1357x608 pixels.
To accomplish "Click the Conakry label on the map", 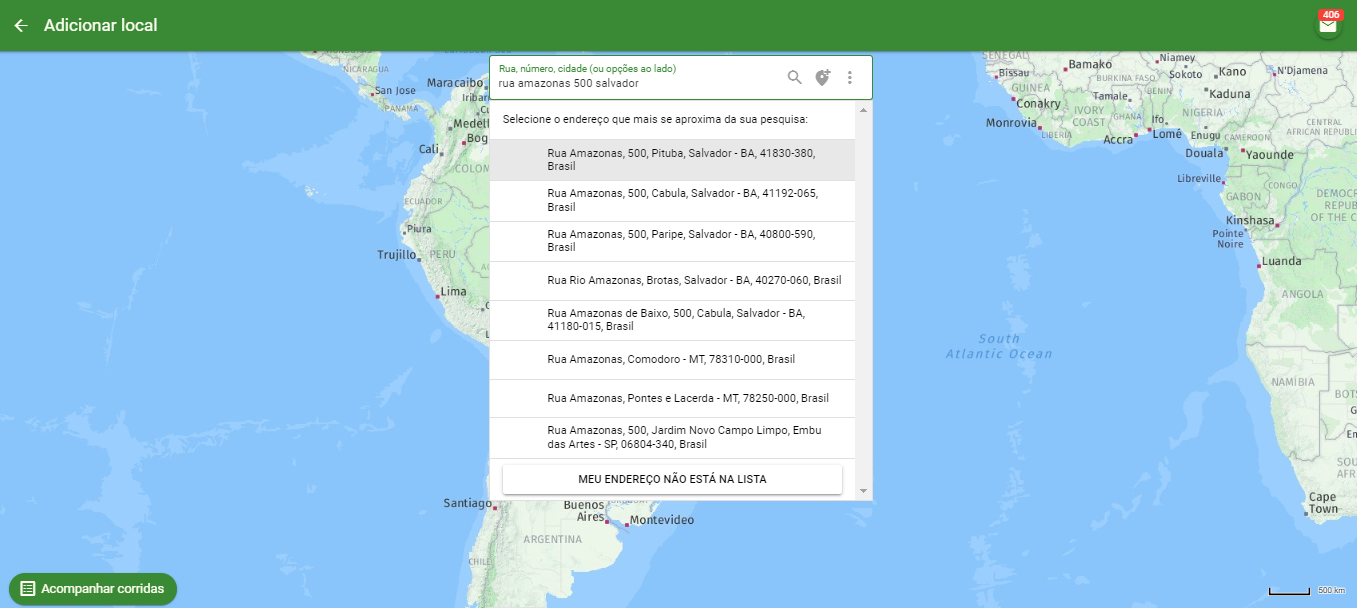I will 1039,104.
